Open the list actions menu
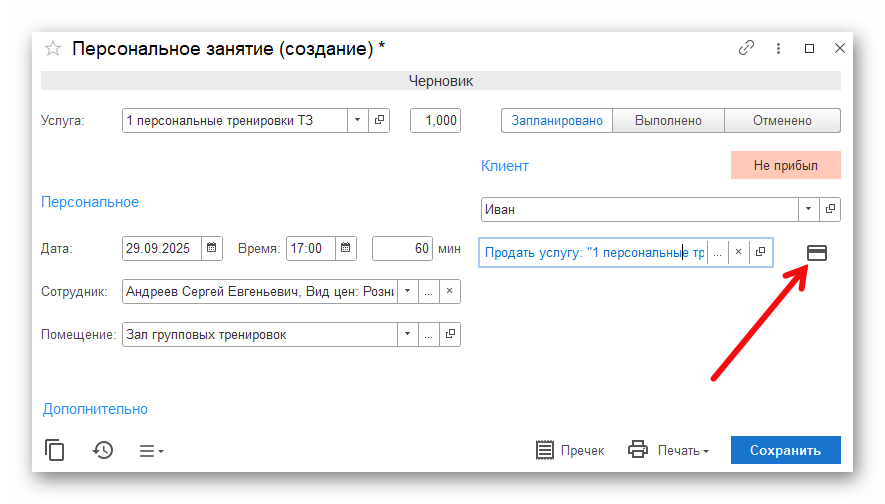 pyautogui.click(x=151, y=450)
